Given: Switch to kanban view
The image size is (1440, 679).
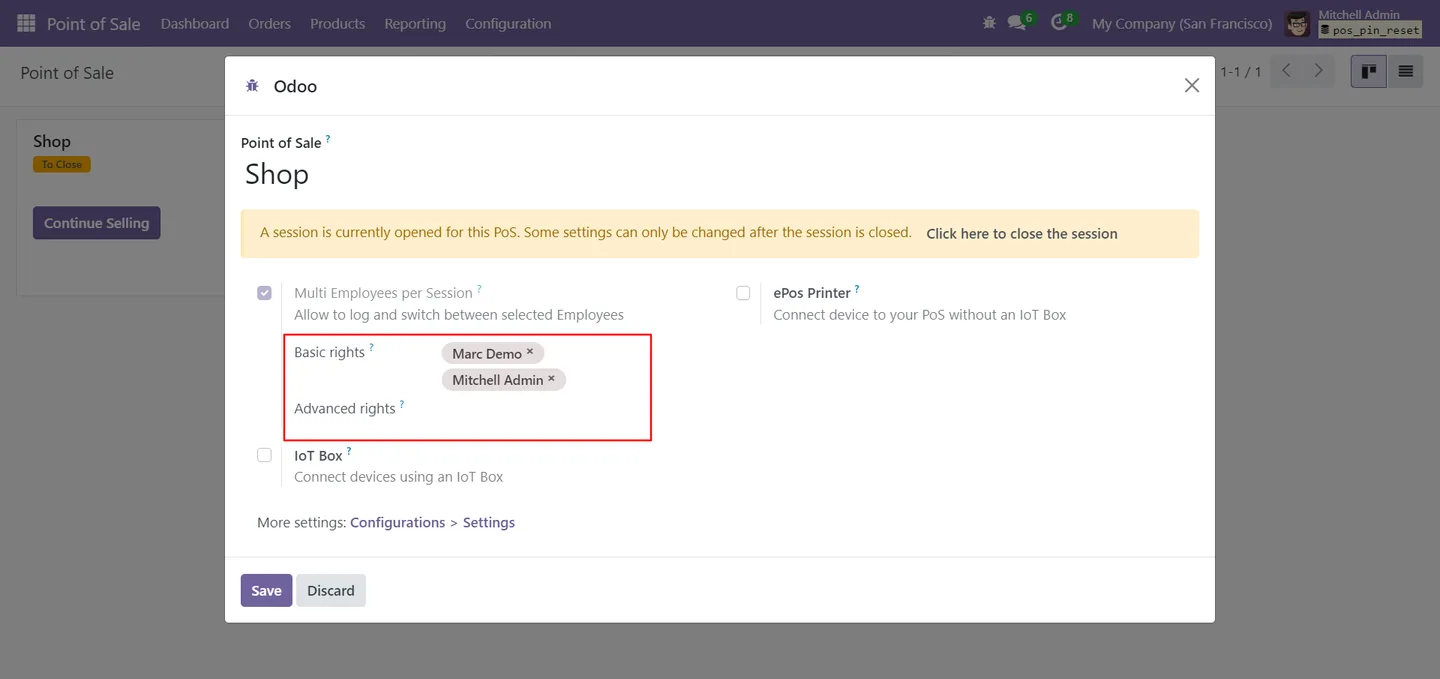Looking at the screenshot, I should pos(1369,71).
